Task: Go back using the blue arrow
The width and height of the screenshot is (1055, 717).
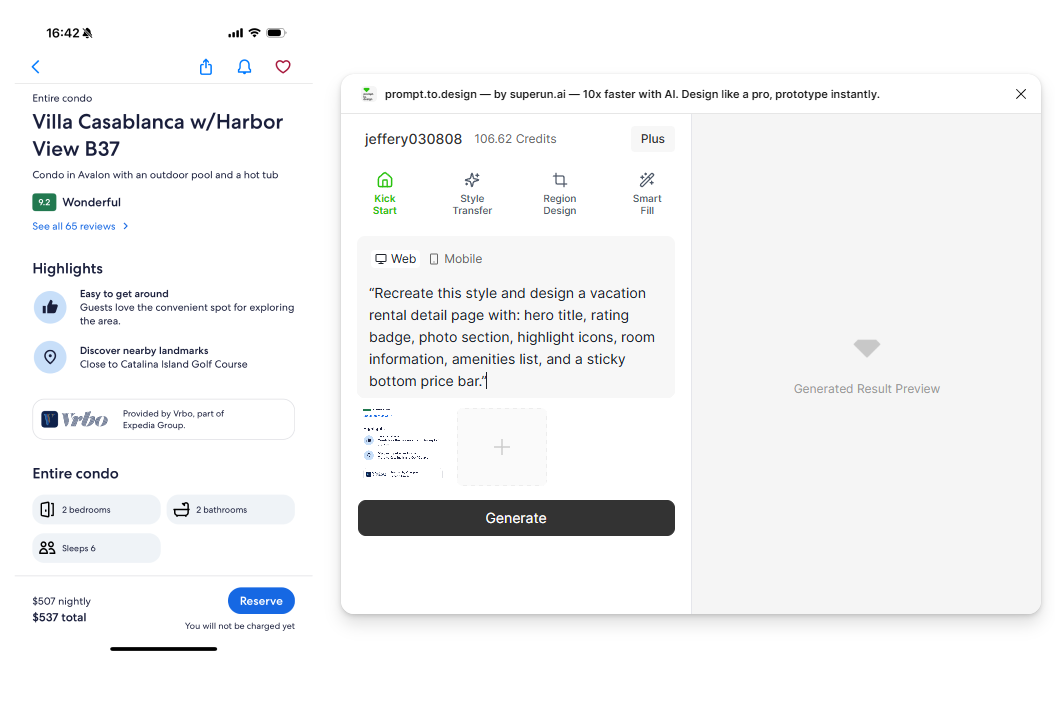Action: (36, 66)
